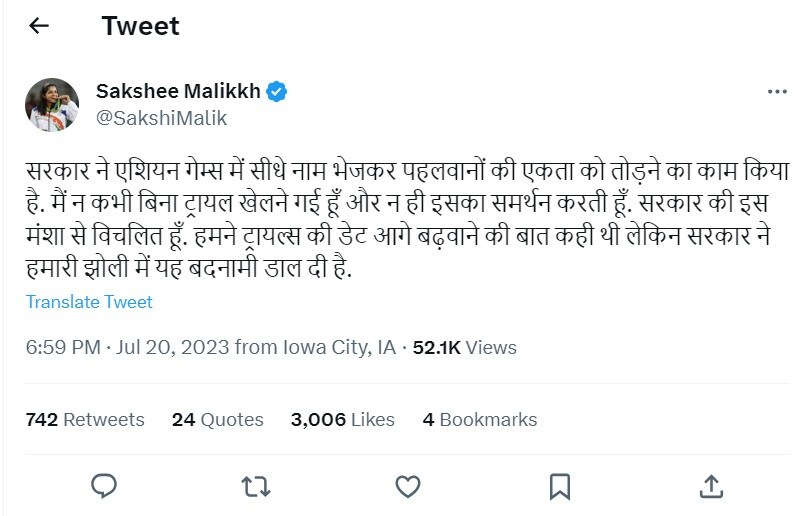View the 742 Retweets list

85,420
